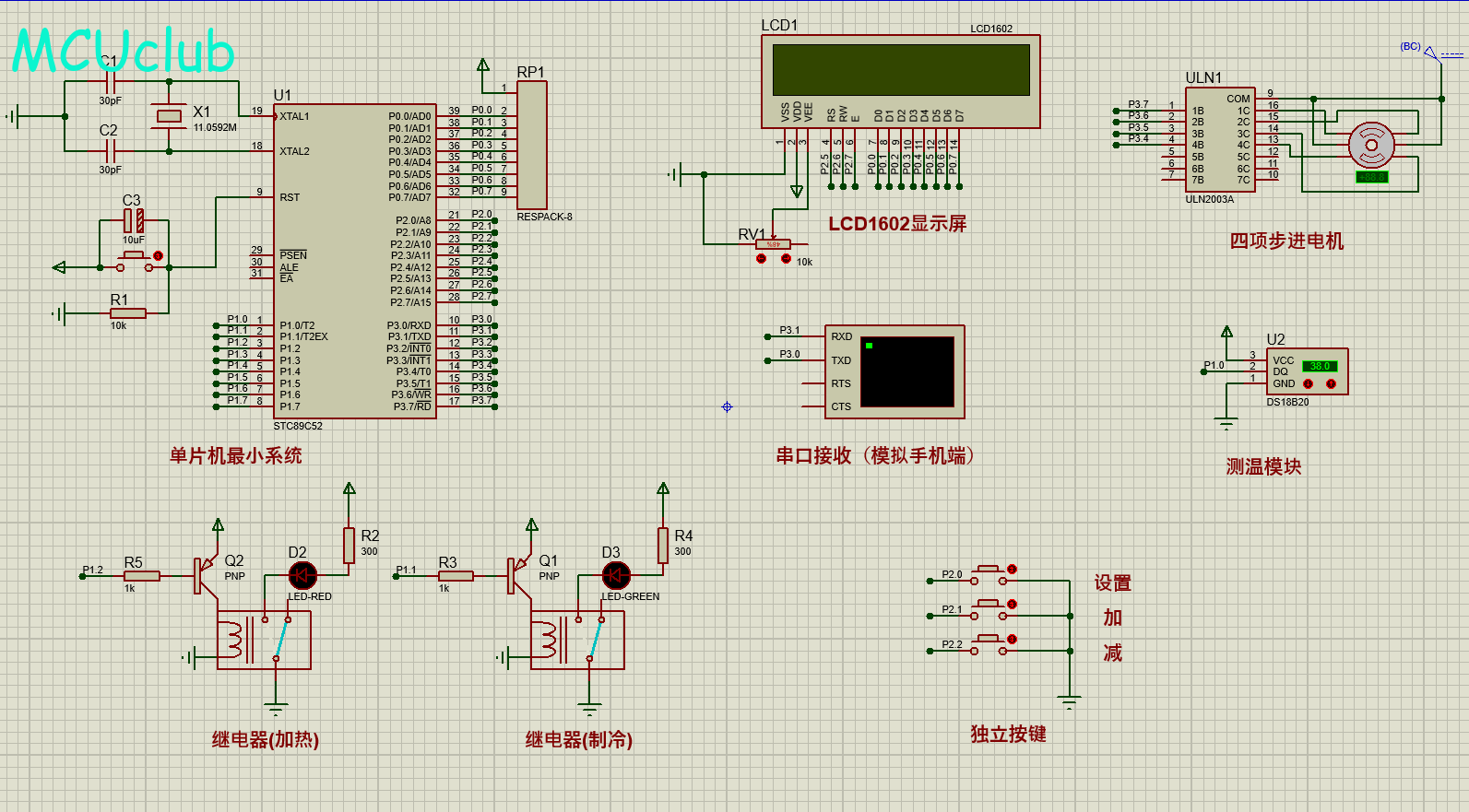Click the heating relay coil symbol
This screenshot has width=1469, height=812.
(233, 640)
